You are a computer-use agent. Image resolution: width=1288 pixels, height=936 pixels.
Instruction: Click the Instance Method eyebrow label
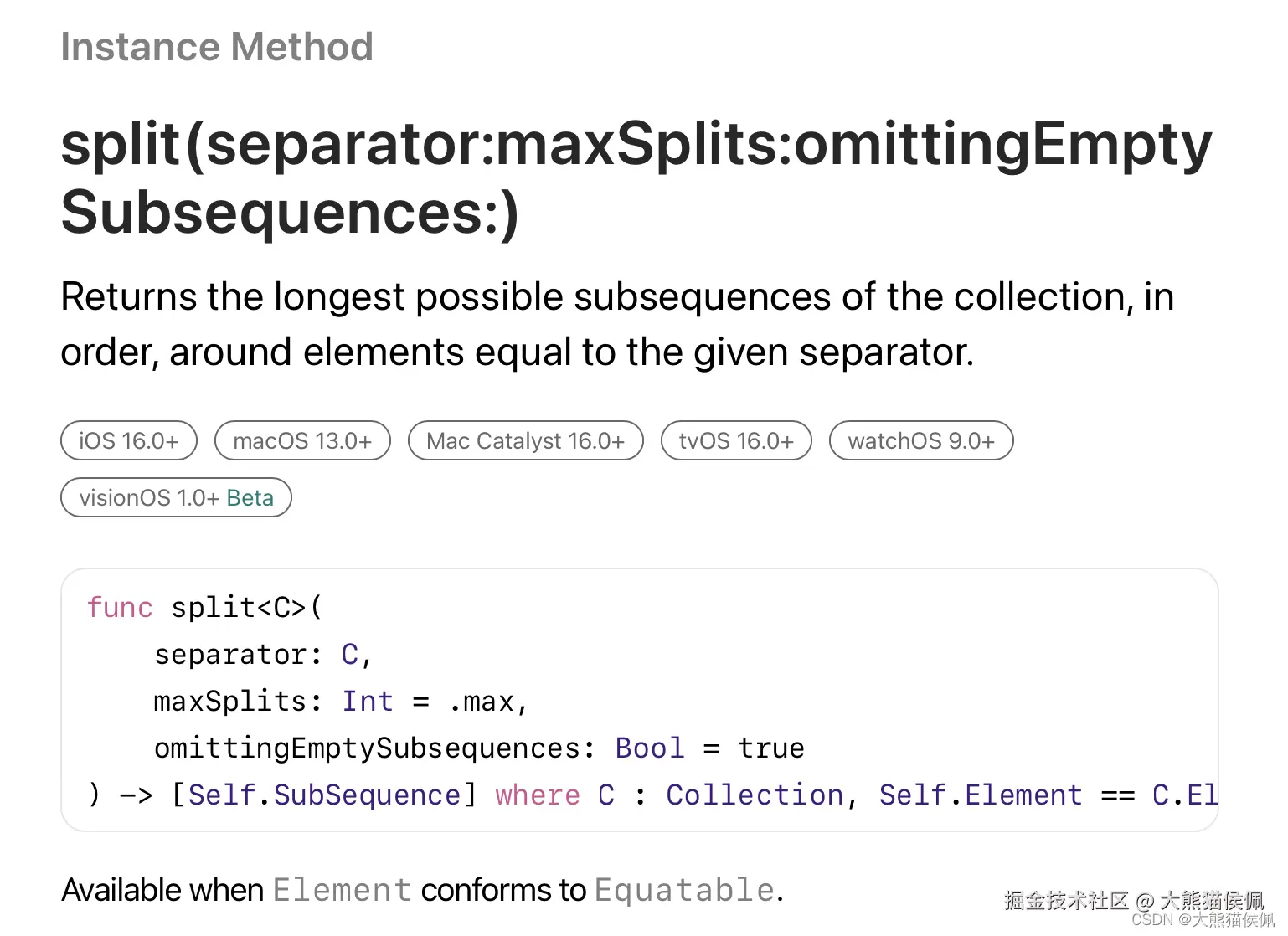(217, 47)
